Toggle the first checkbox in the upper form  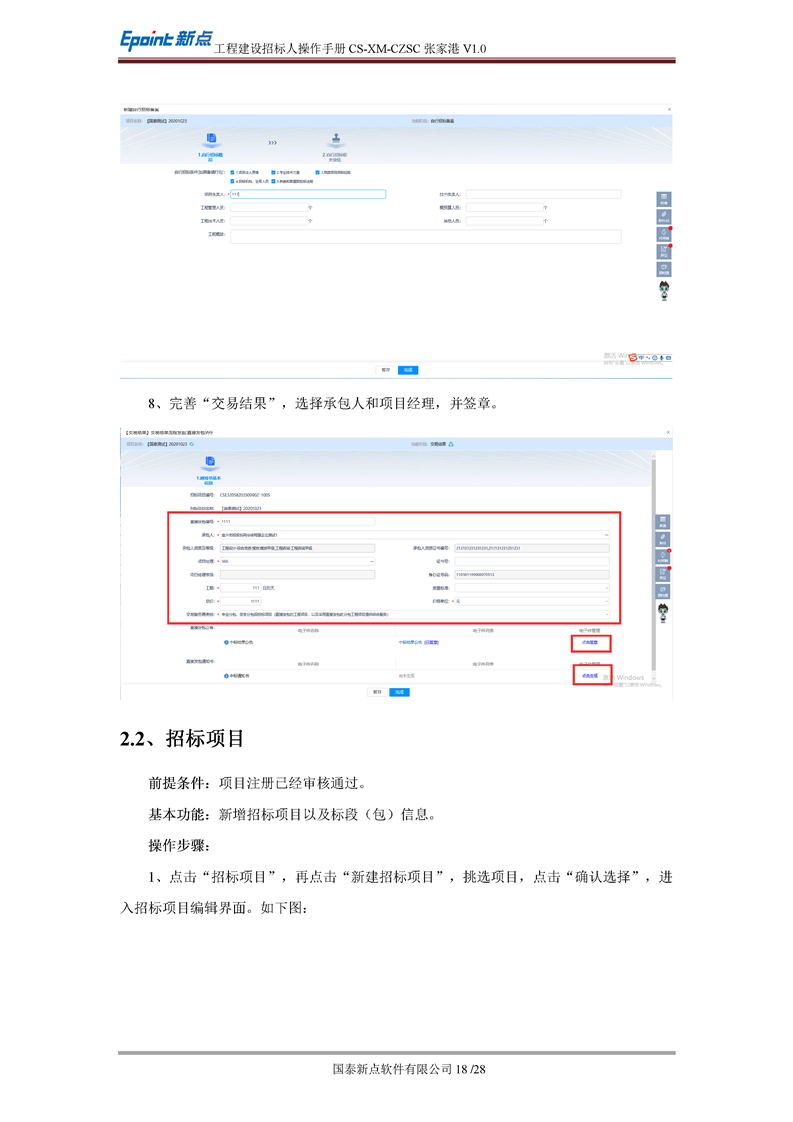[233, 172]
